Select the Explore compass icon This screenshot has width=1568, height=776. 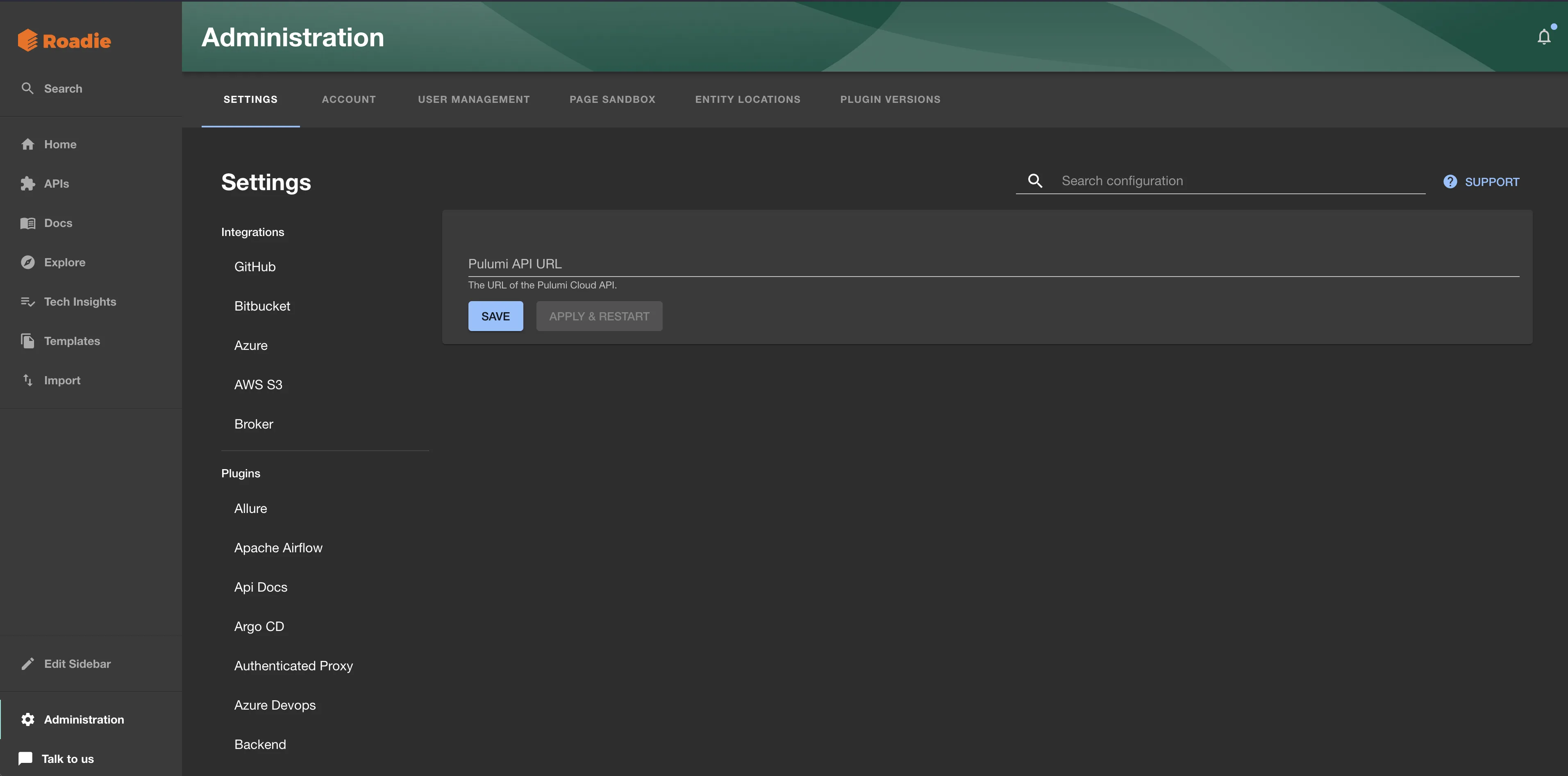click(28, 262)
